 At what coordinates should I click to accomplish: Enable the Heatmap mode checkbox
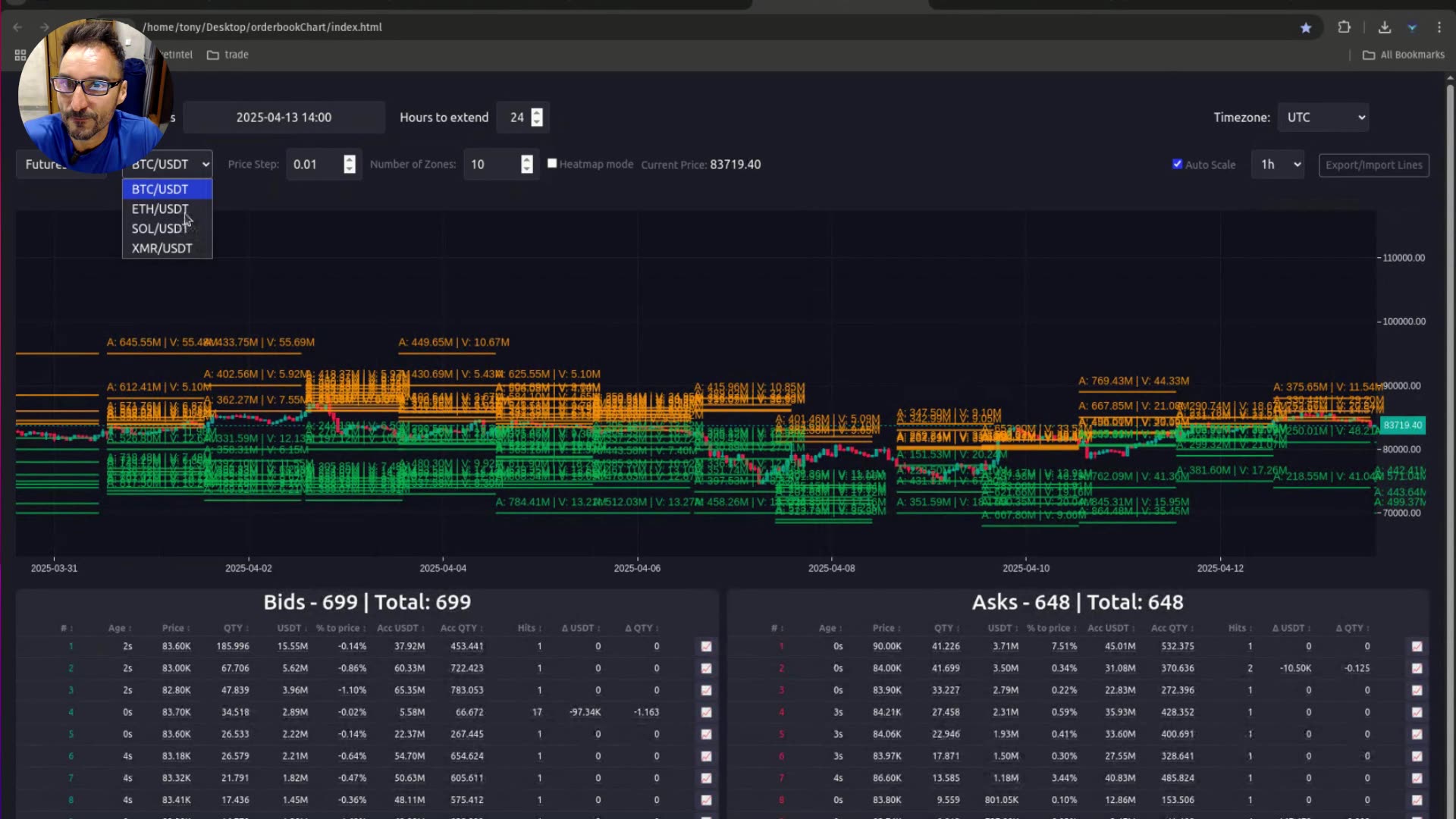point(552,164)
